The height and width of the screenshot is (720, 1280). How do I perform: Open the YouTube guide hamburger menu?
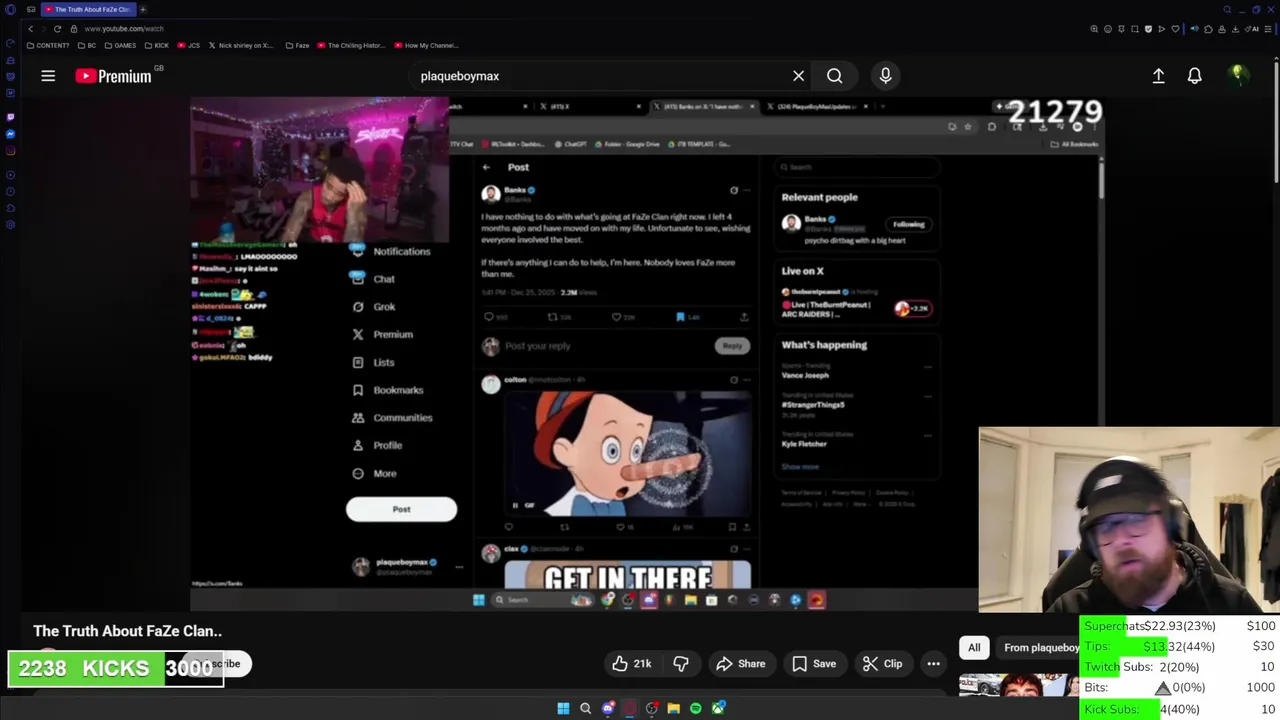48,76
